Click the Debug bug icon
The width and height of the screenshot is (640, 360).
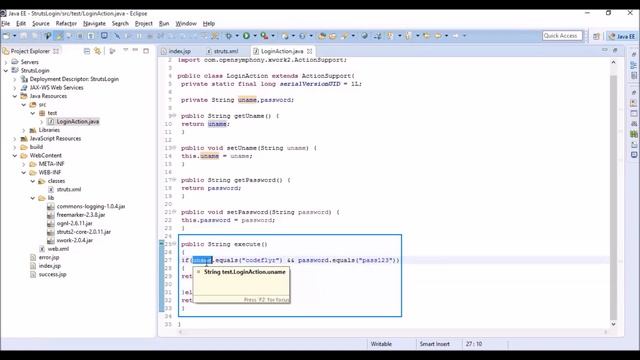229,36
